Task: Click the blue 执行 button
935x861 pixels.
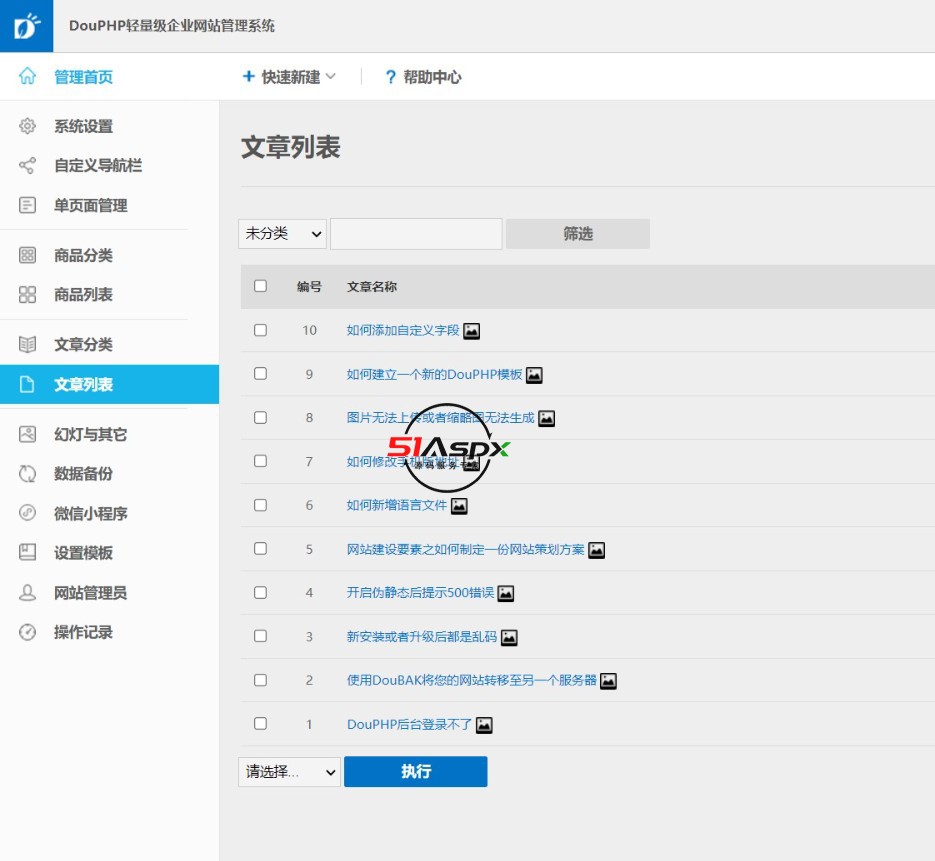Action: click(415, 772)
